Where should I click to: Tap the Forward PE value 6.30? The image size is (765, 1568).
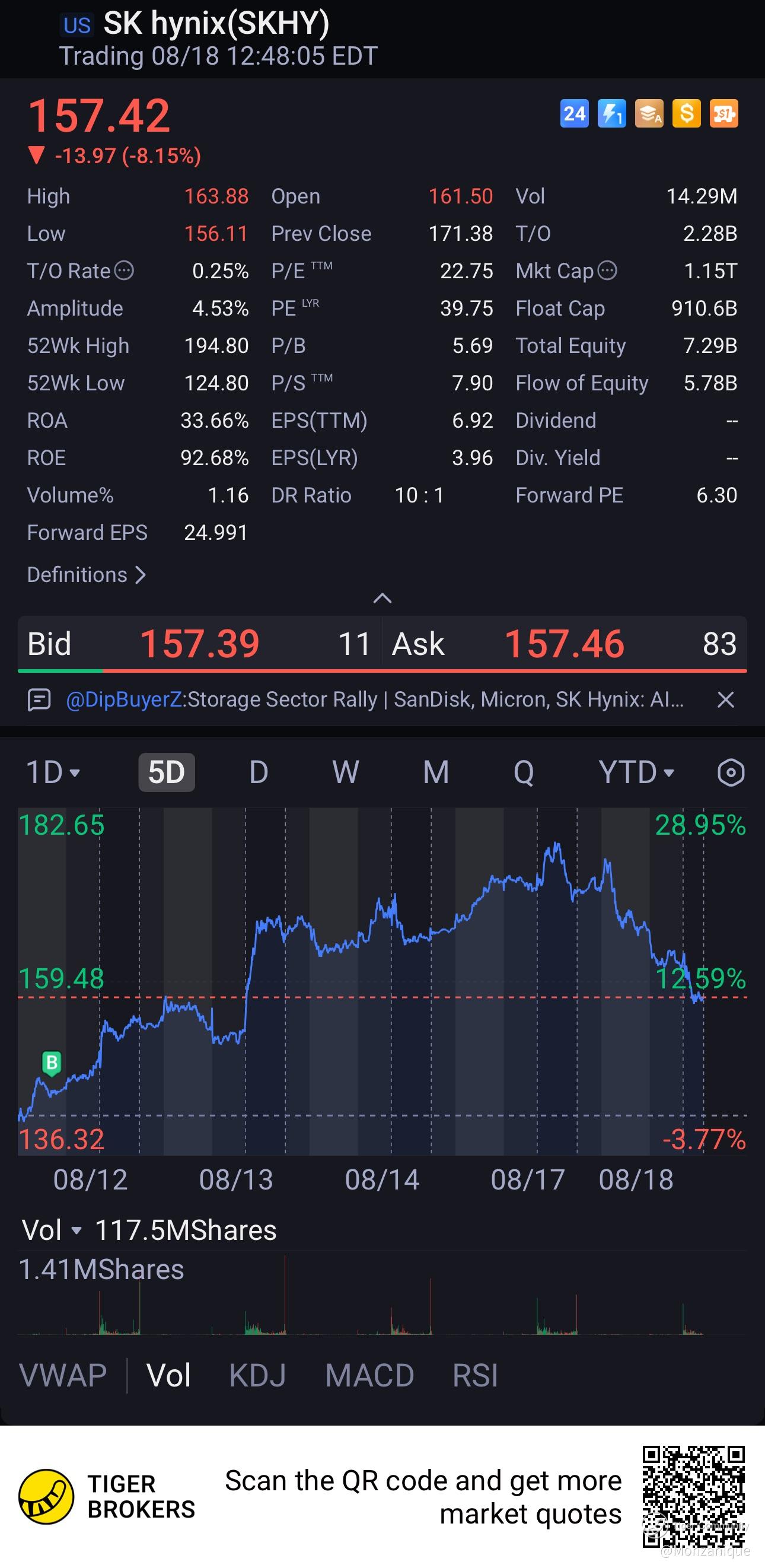pos(717,495)
